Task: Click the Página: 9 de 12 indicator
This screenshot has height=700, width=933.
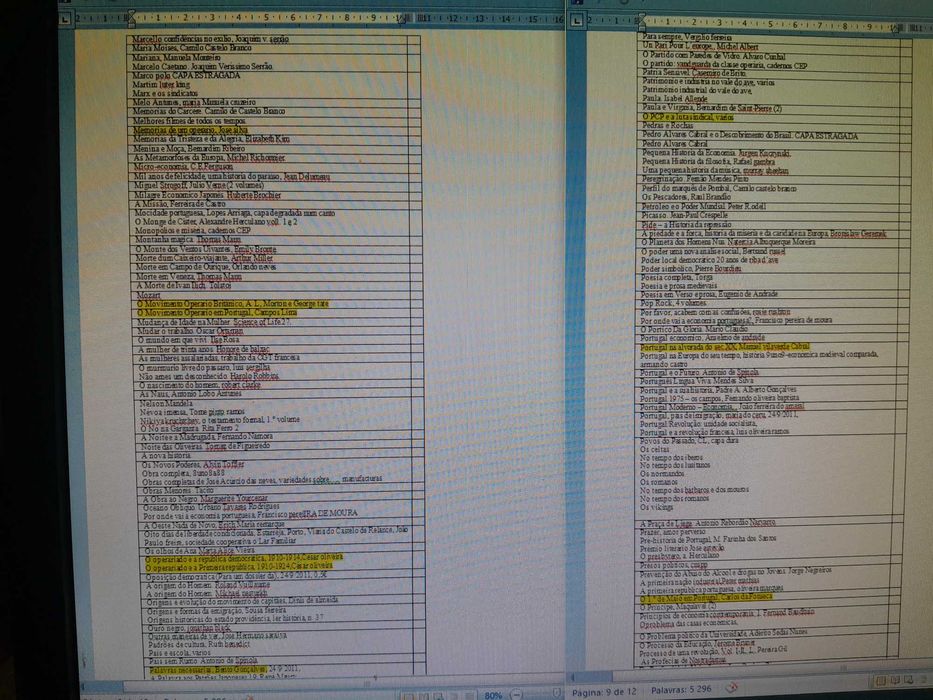Action: point(605,692)
